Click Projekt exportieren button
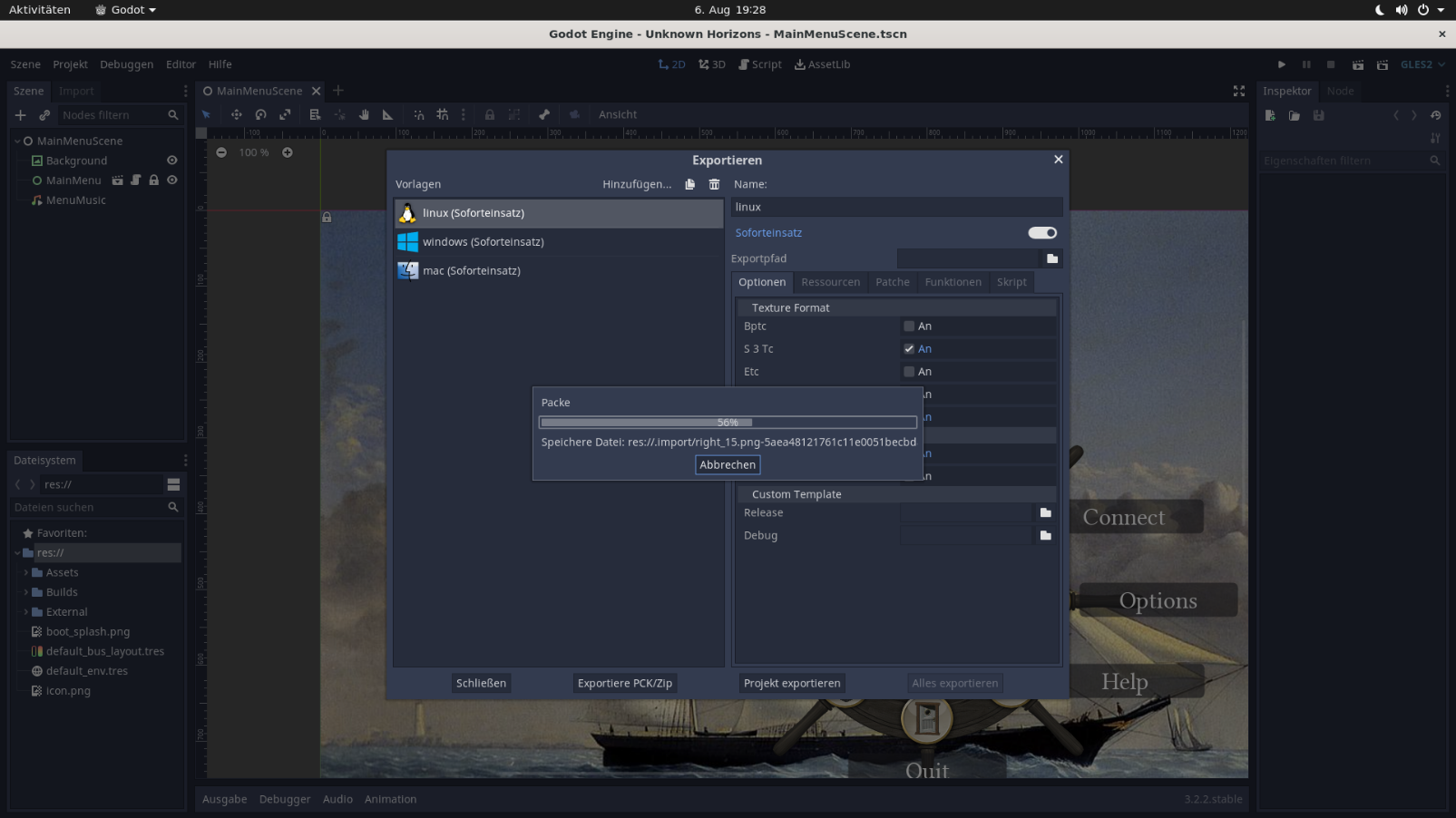The width and height of the screenshot is (1456, 818). 791,683
